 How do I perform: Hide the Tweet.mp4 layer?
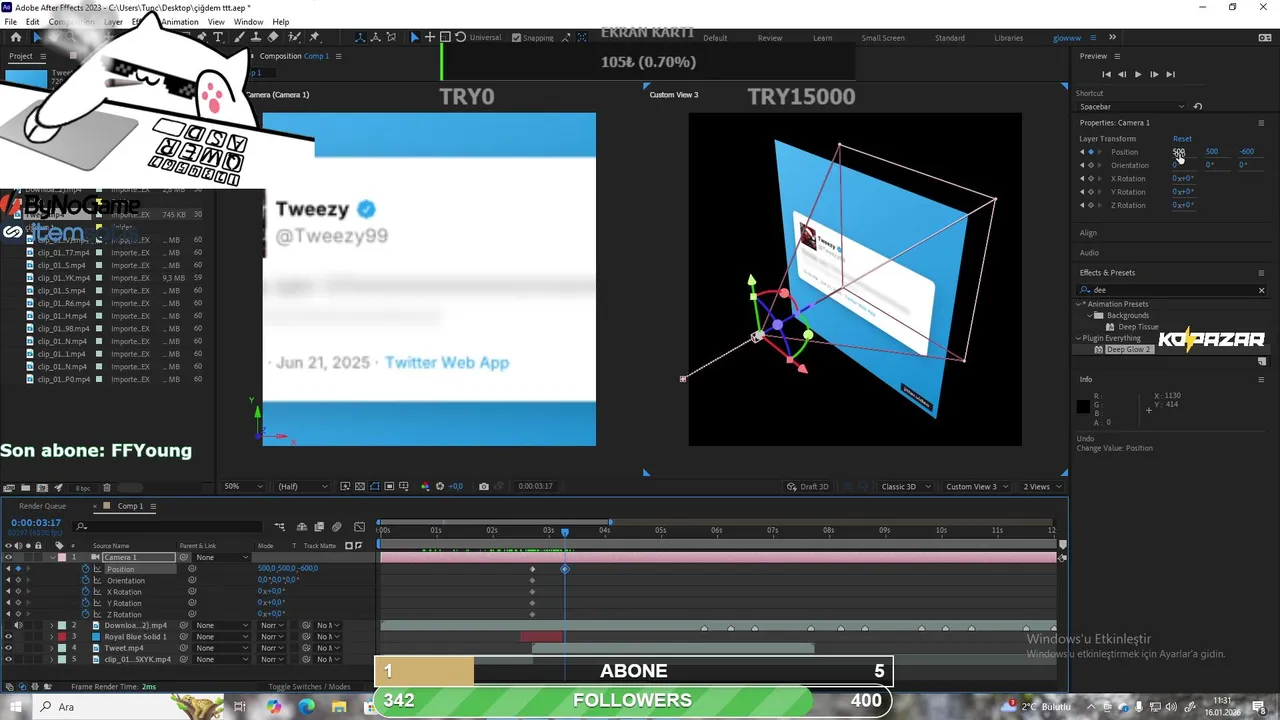[8, 648]
